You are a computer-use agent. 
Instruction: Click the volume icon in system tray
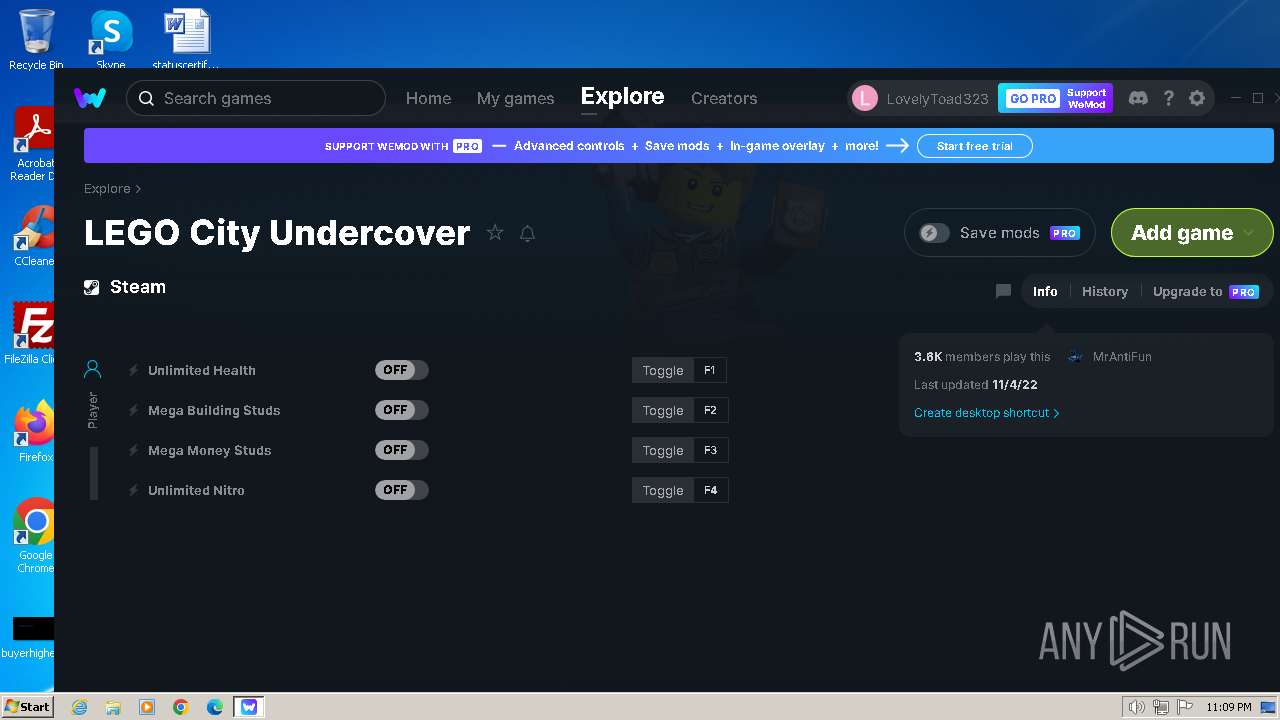pos(1136,707)
